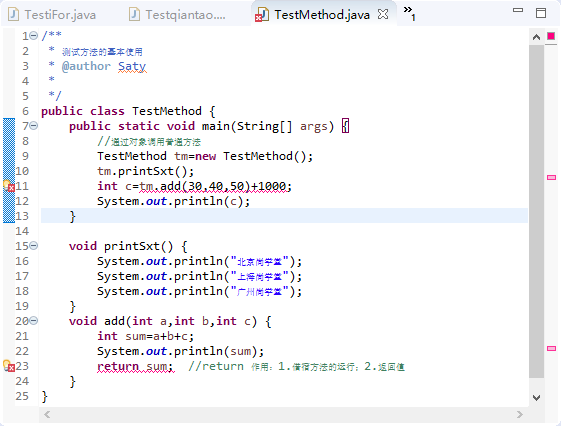Close the TestMethod.java editor tab
561x426 pixels.
coord(383,14)
